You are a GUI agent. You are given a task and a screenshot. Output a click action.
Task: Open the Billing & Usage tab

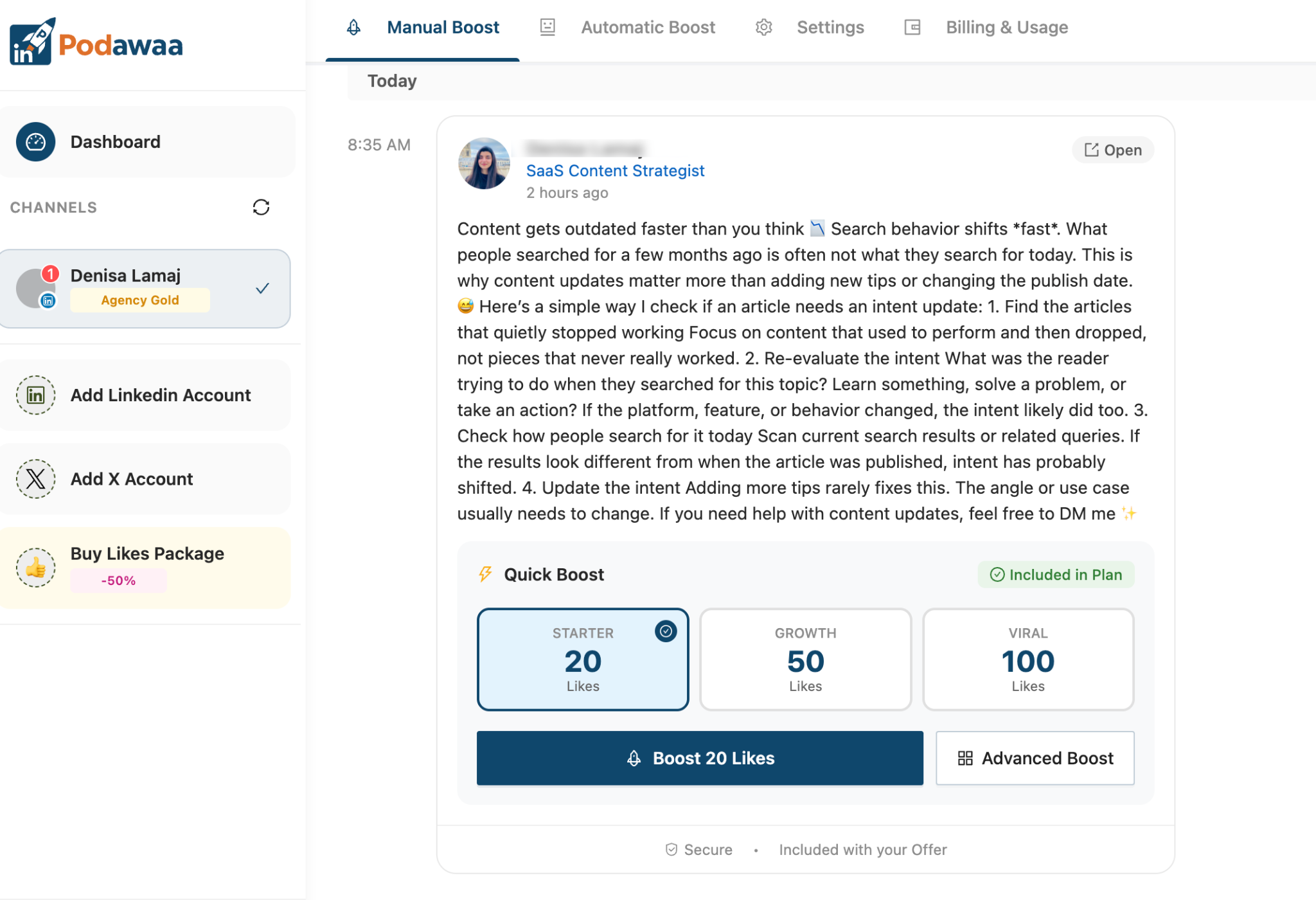1006,27
